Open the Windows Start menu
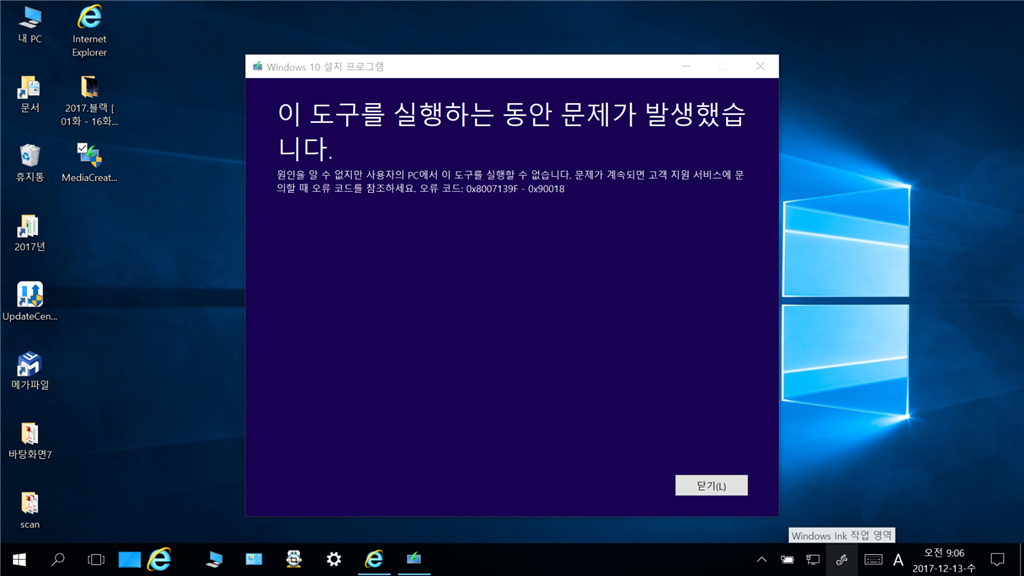 click(19, 560)
